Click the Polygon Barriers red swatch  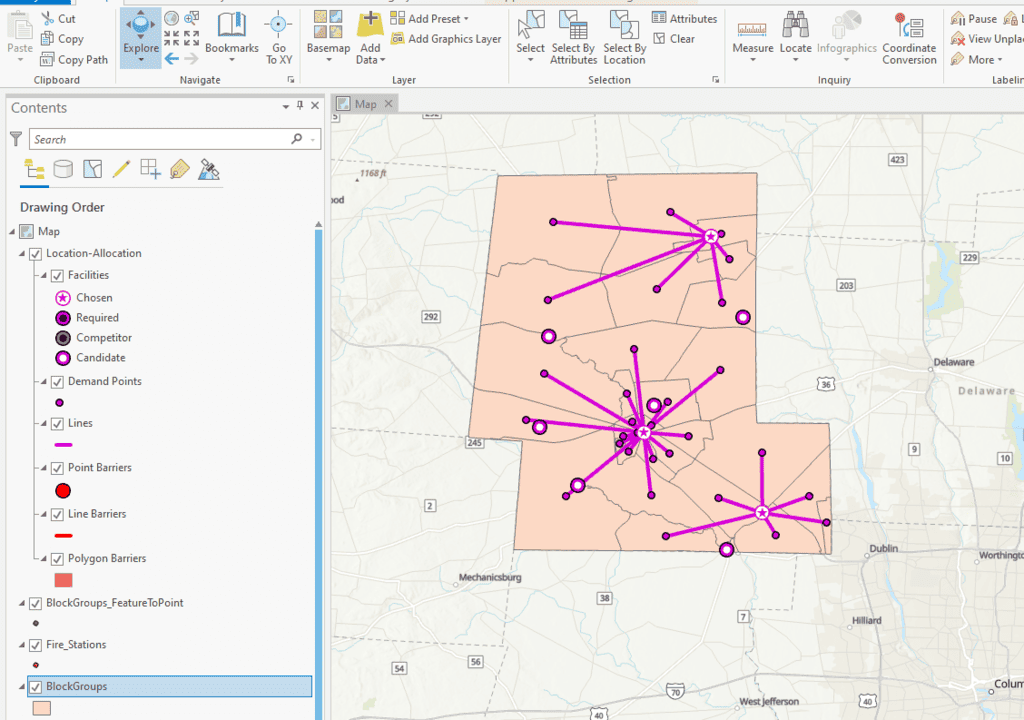[x=63, y=580]
